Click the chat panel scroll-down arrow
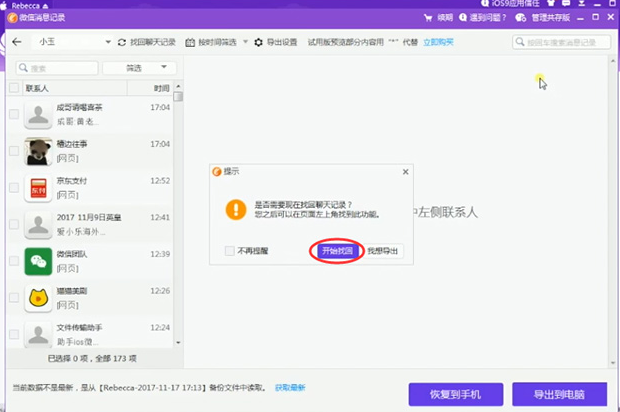The image size is (620, 412). (613, 363)
